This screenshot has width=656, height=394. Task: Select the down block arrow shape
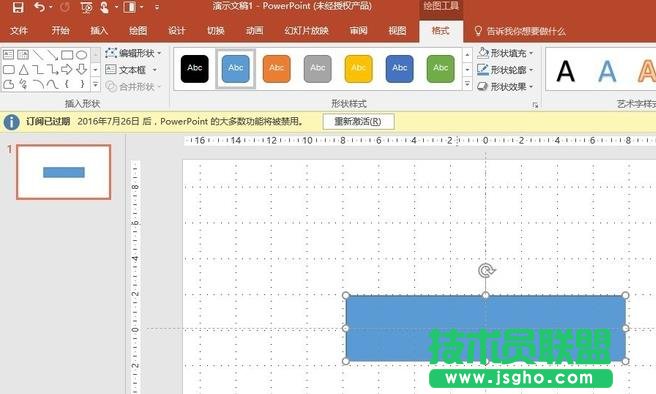pyautogui.click(x=82, y=69)
